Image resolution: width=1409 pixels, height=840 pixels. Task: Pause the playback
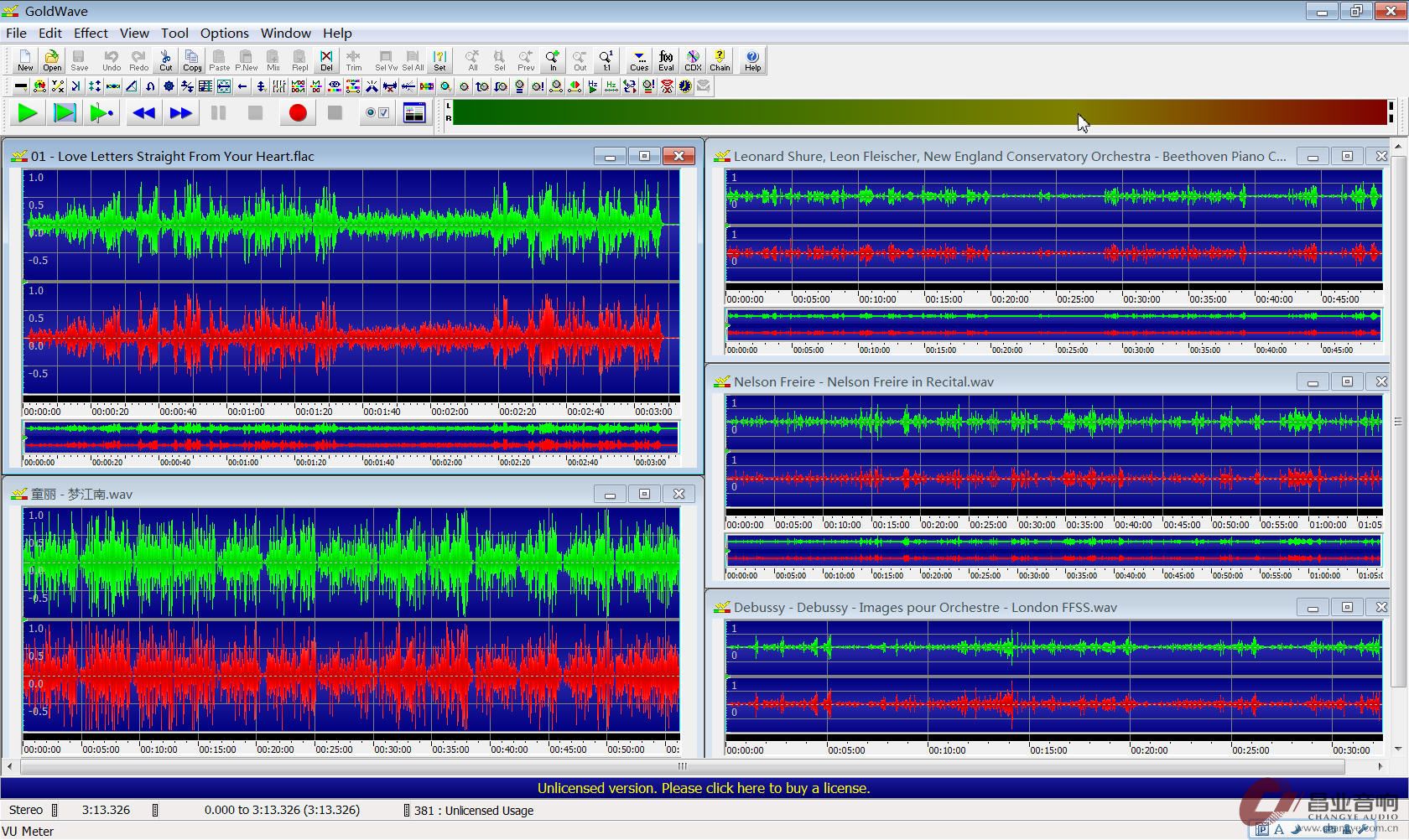(x=218, y=113)
